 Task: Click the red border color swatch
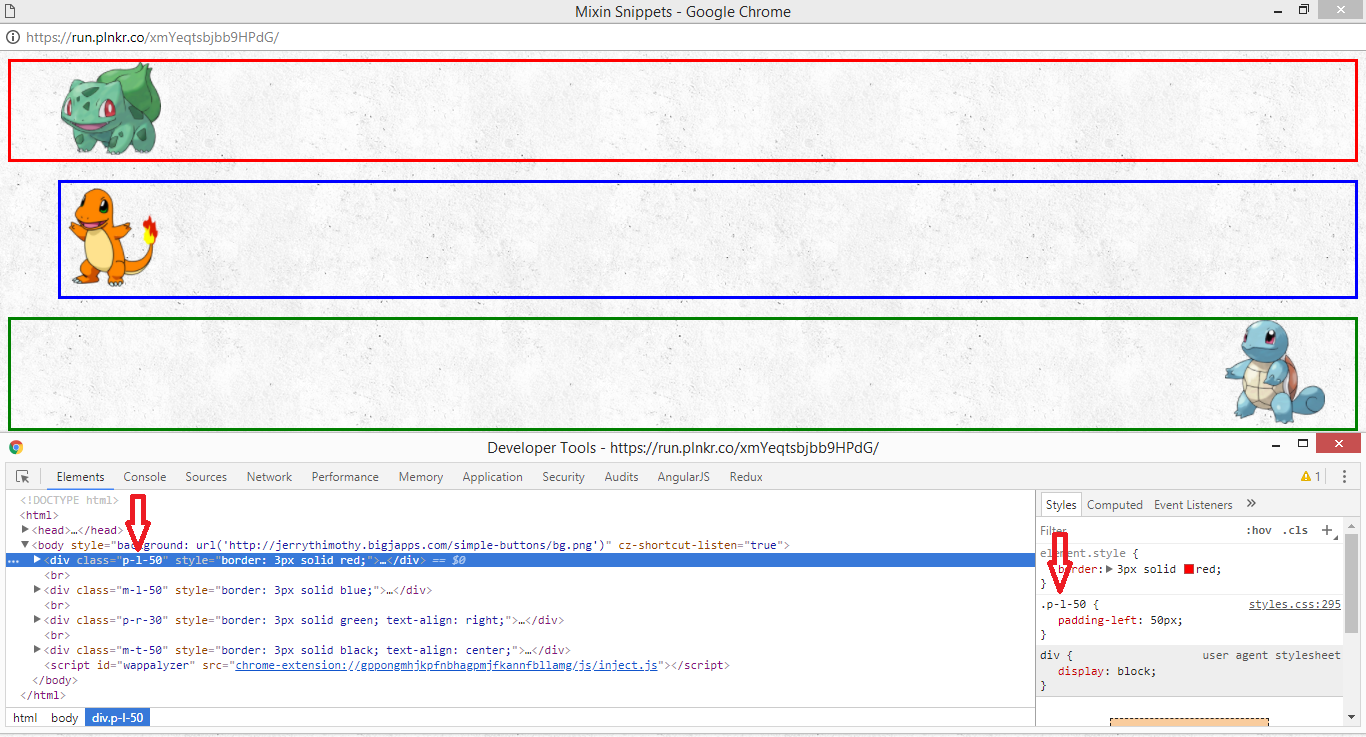1189,569
